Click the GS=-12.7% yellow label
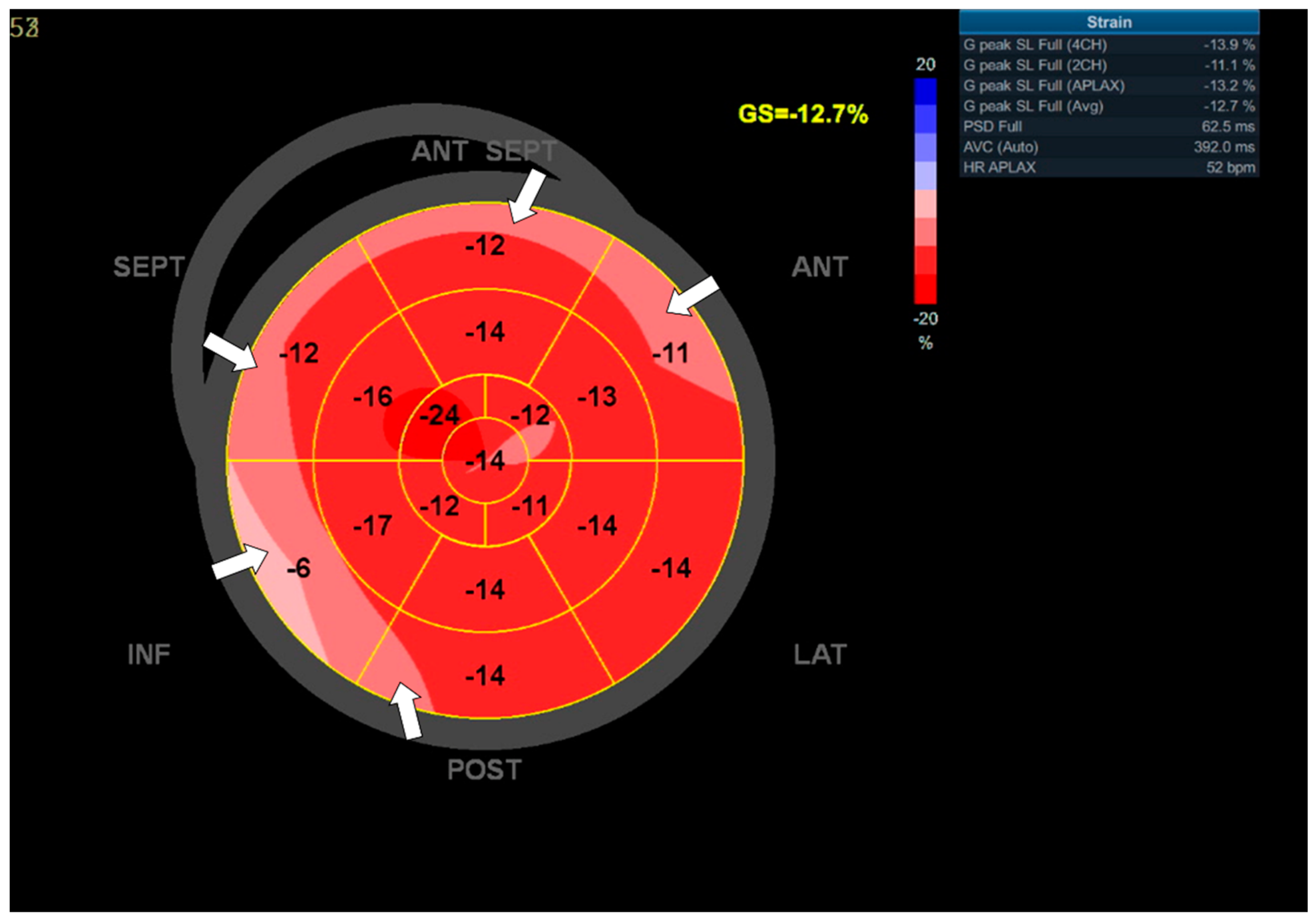The image size is (1316, 923). coord(803,114)
